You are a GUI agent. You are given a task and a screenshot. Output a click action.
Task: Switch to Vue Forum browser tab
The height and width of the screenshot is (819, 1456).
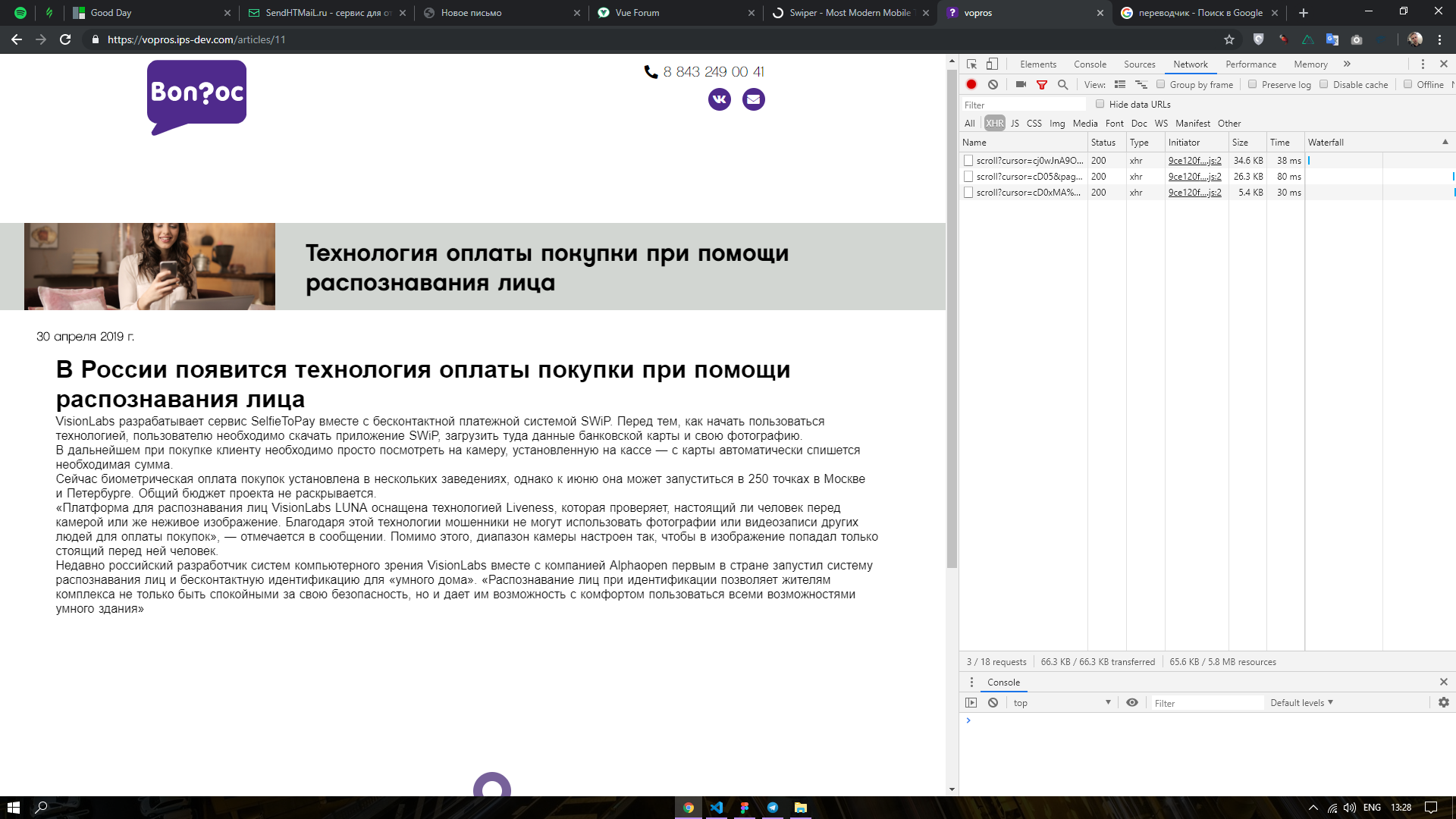pos(676,13)
